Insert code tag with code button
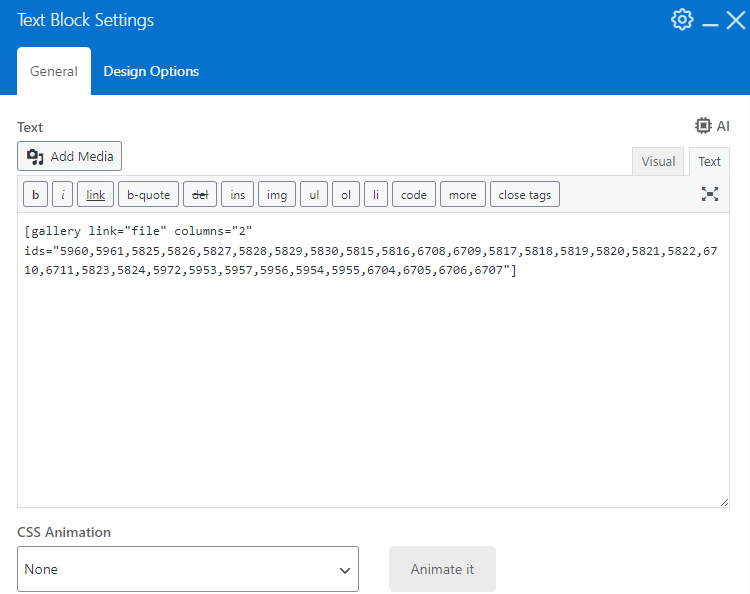Screen dimensions: 750x594 414,195
